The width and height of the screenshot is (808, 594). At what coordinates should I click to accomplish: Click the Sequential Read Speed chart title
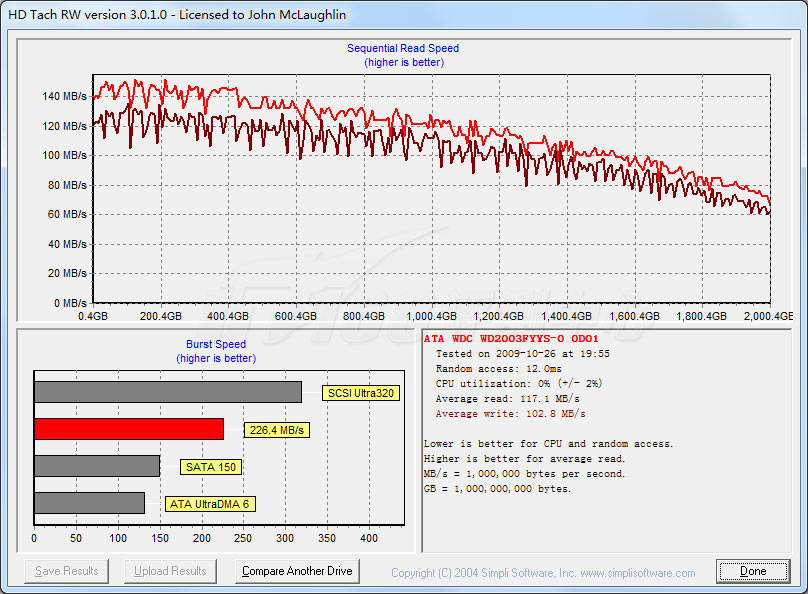[403, 48]
